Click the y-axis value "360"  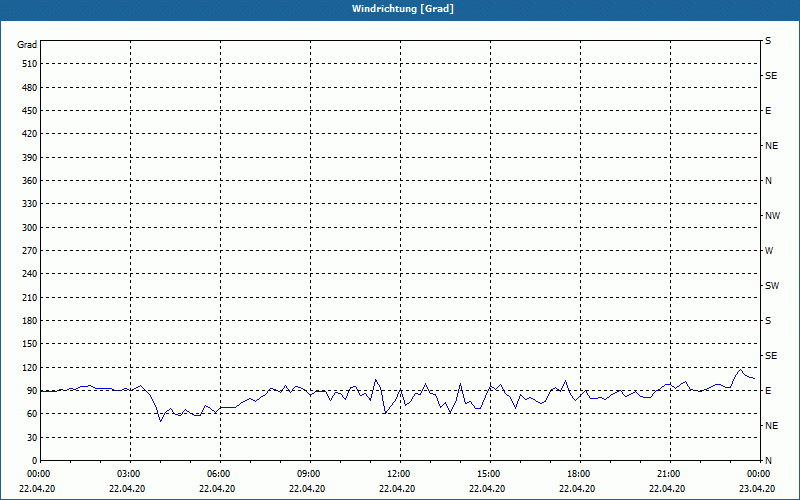[30, 181]
